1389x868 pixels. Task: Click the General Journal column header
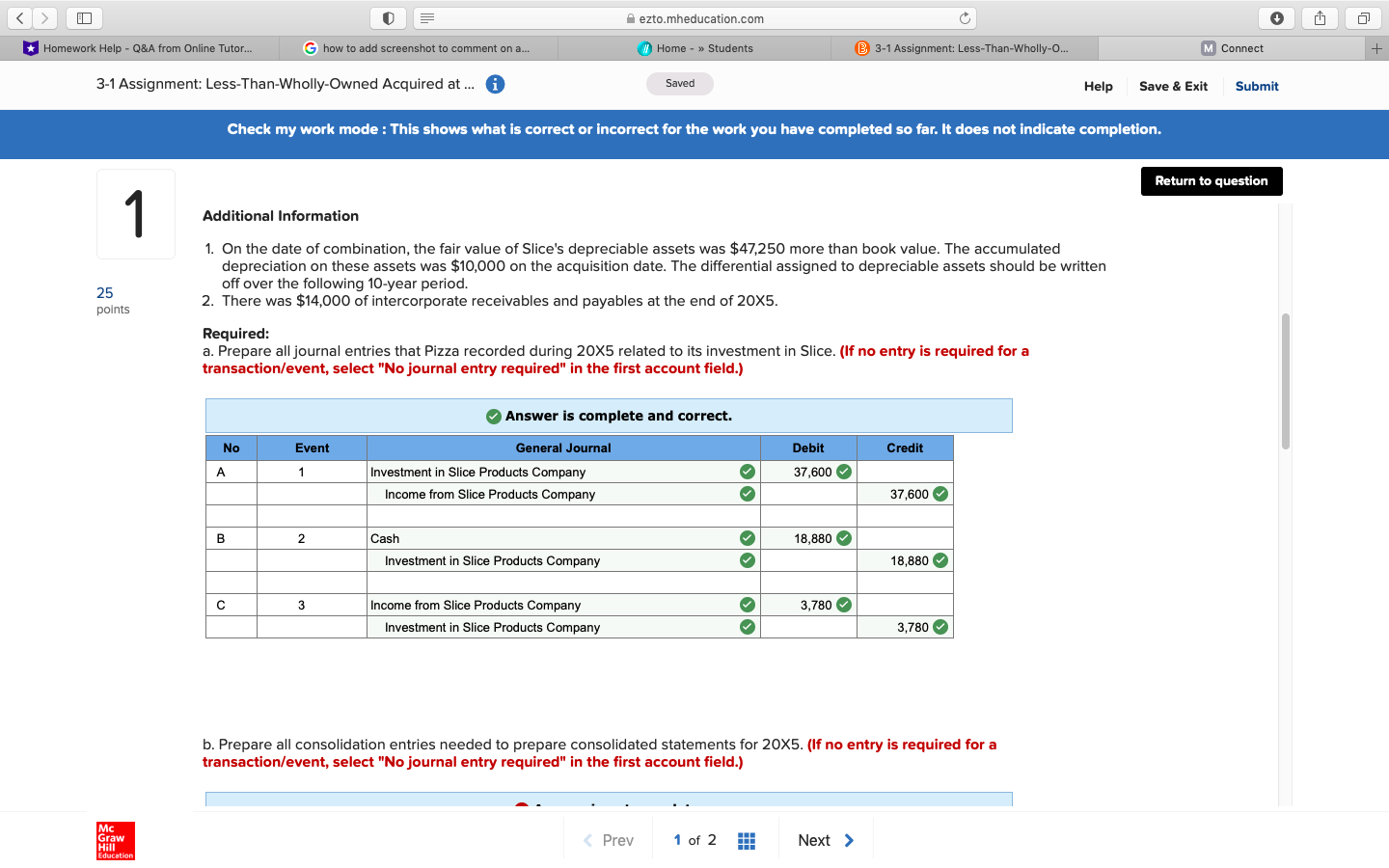563,448
